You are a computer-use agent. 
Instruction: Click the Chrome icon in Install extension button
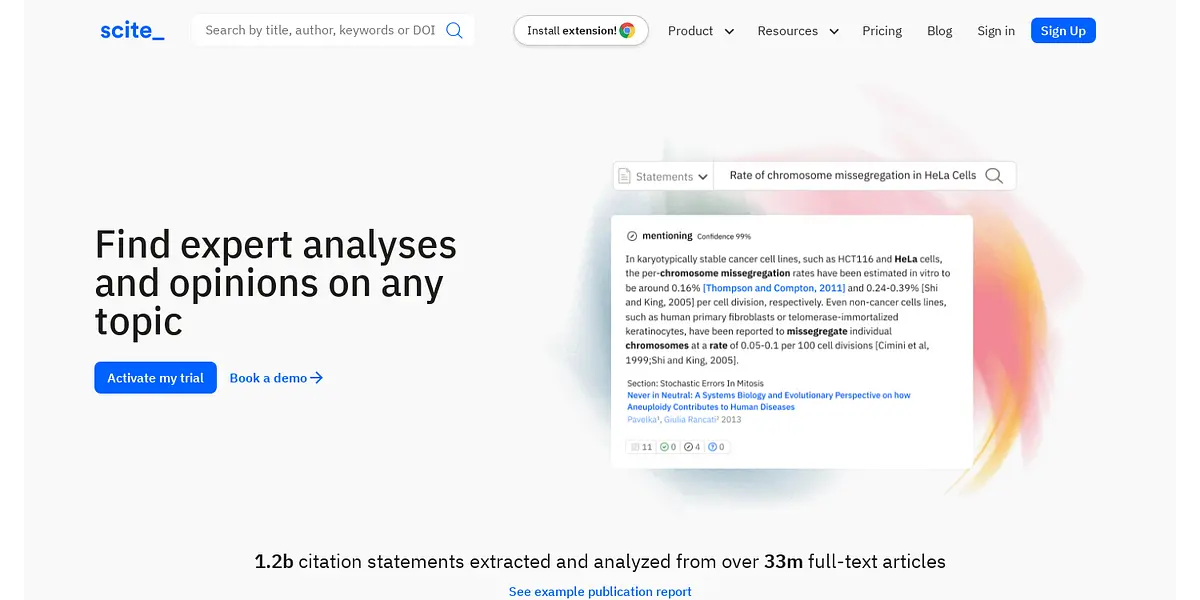pos(627,31)
